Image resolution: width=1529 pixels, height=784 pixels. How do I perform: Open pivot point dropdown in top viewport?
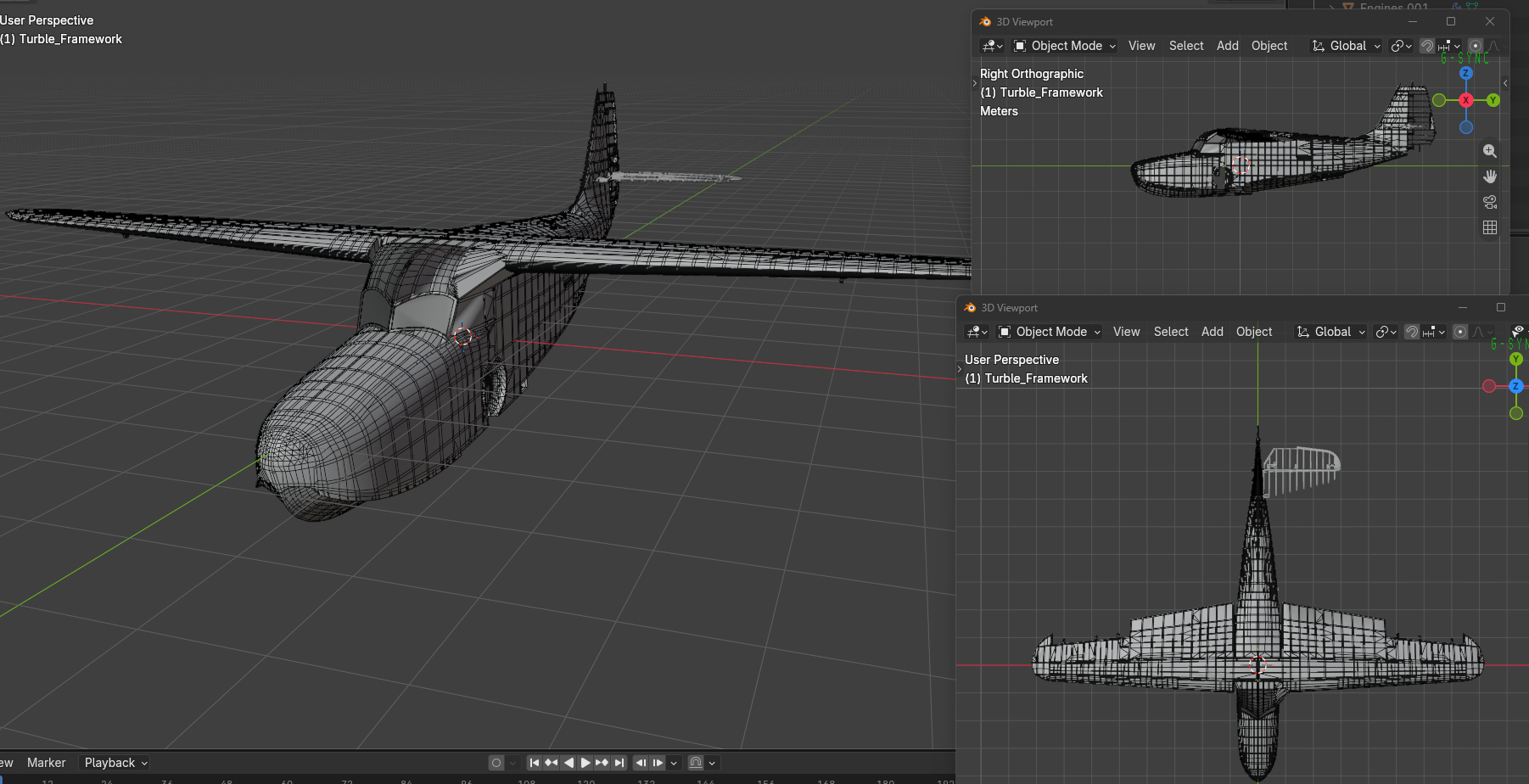(x=1401, y=46)
